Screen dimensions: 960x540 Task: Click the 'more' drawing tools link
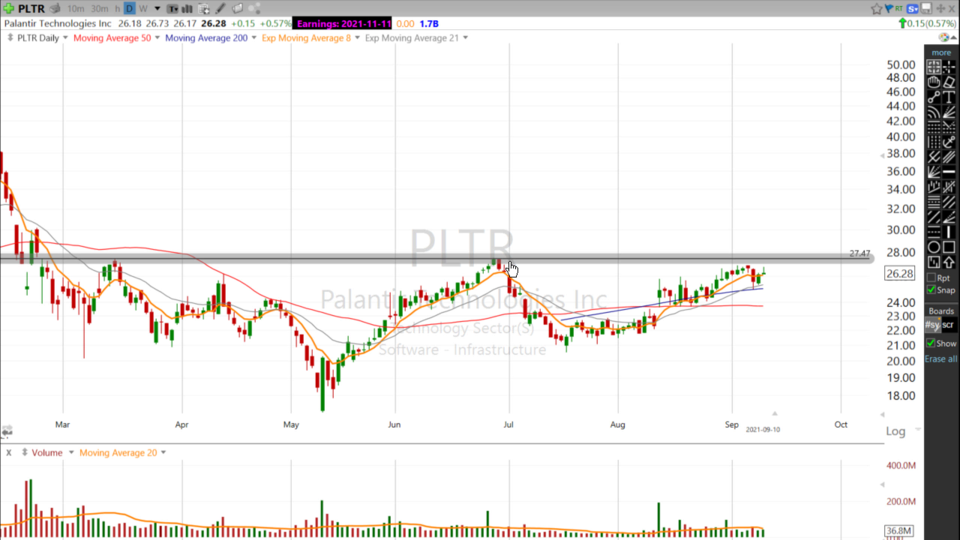(941, 53)
